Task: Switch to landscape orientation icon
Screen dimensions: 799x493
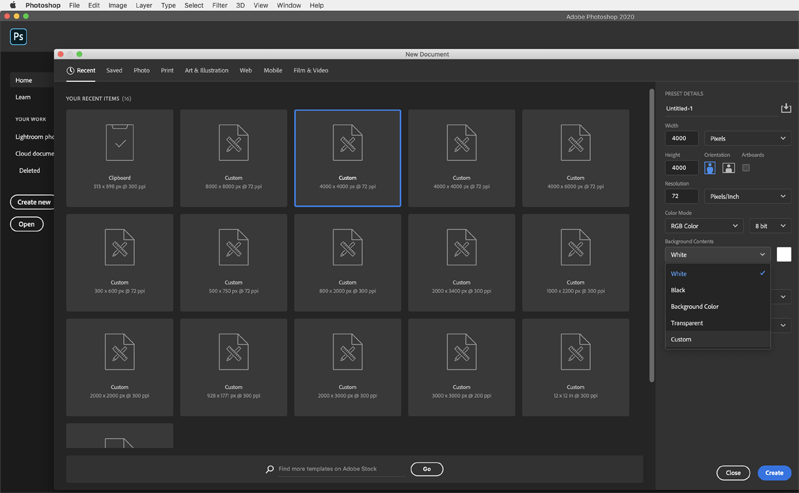Action: pos(728,168)
